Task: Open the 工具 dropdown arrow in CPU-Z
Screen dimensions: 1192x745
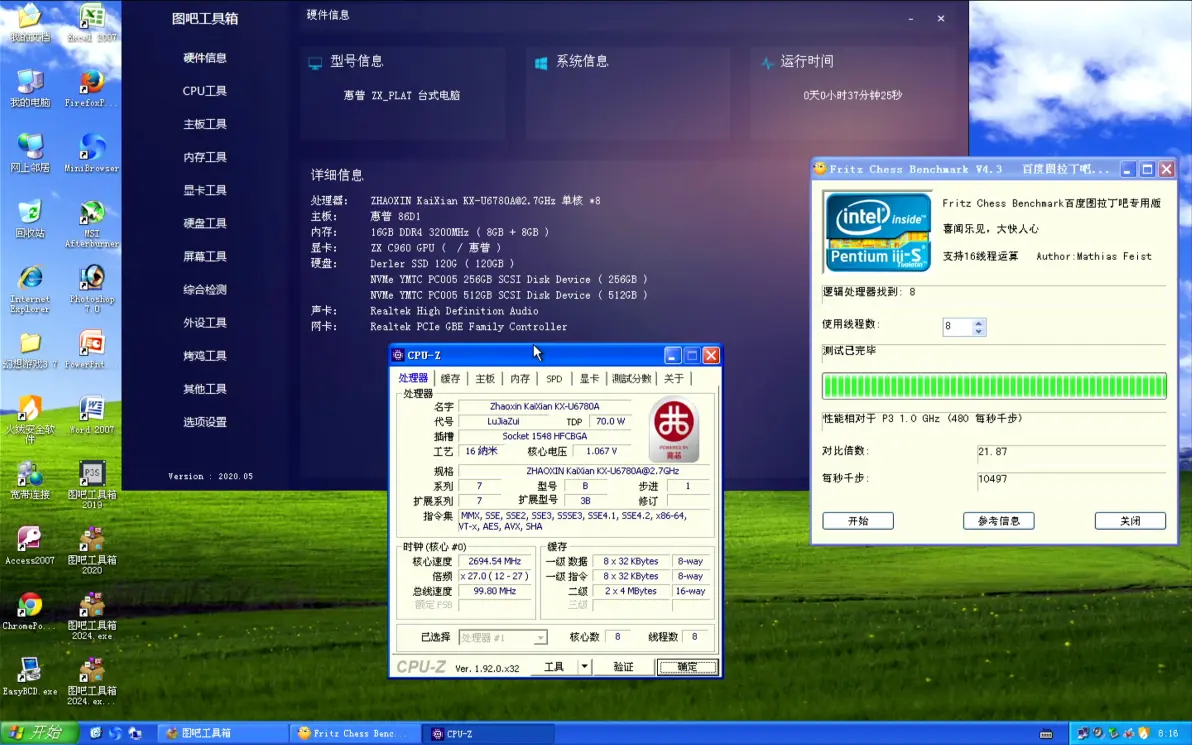Action: tap(585, 667)
